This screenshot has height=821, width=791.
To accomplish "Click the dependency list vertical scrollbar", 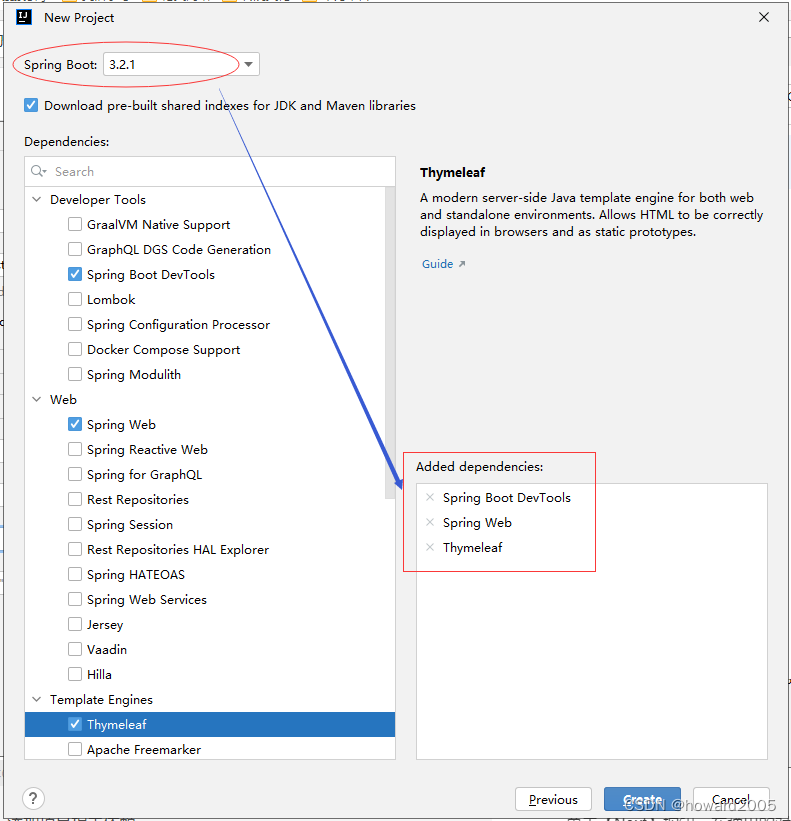I will (390, 343).
